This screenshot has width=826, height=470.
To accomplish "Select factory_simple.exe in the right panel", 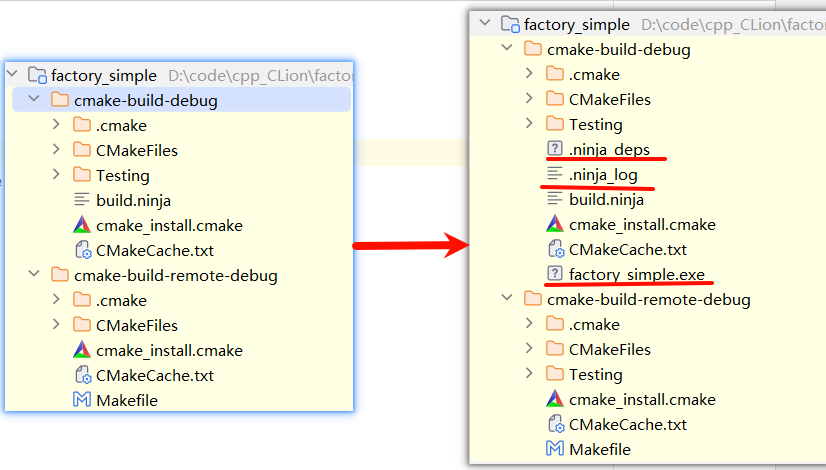I will click(x=636, y=275).
